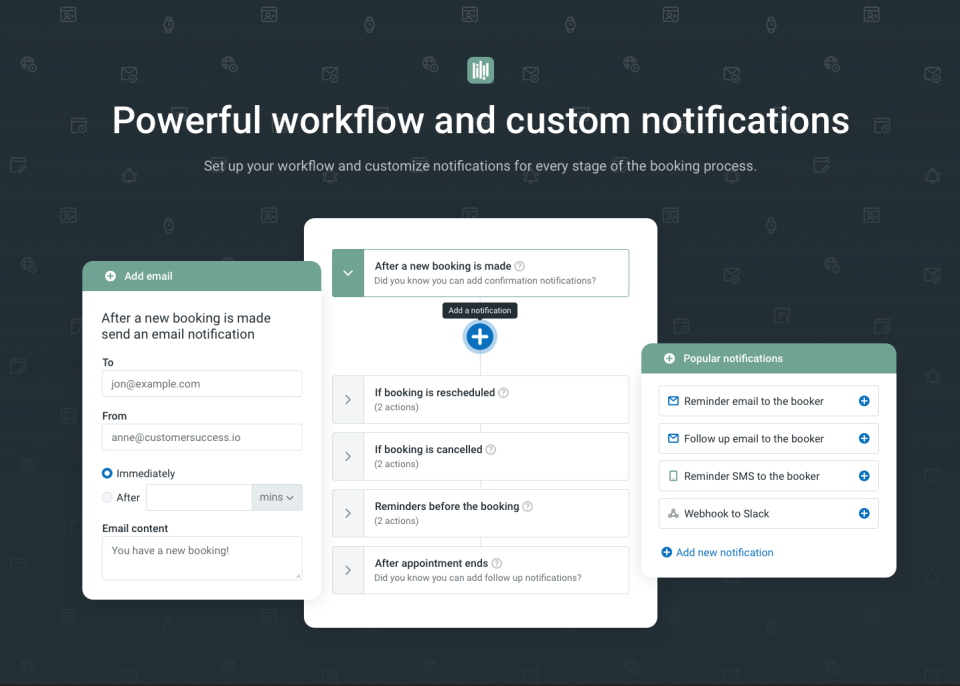Click the Add a notification tooltip label

click(x=480, y=311)
